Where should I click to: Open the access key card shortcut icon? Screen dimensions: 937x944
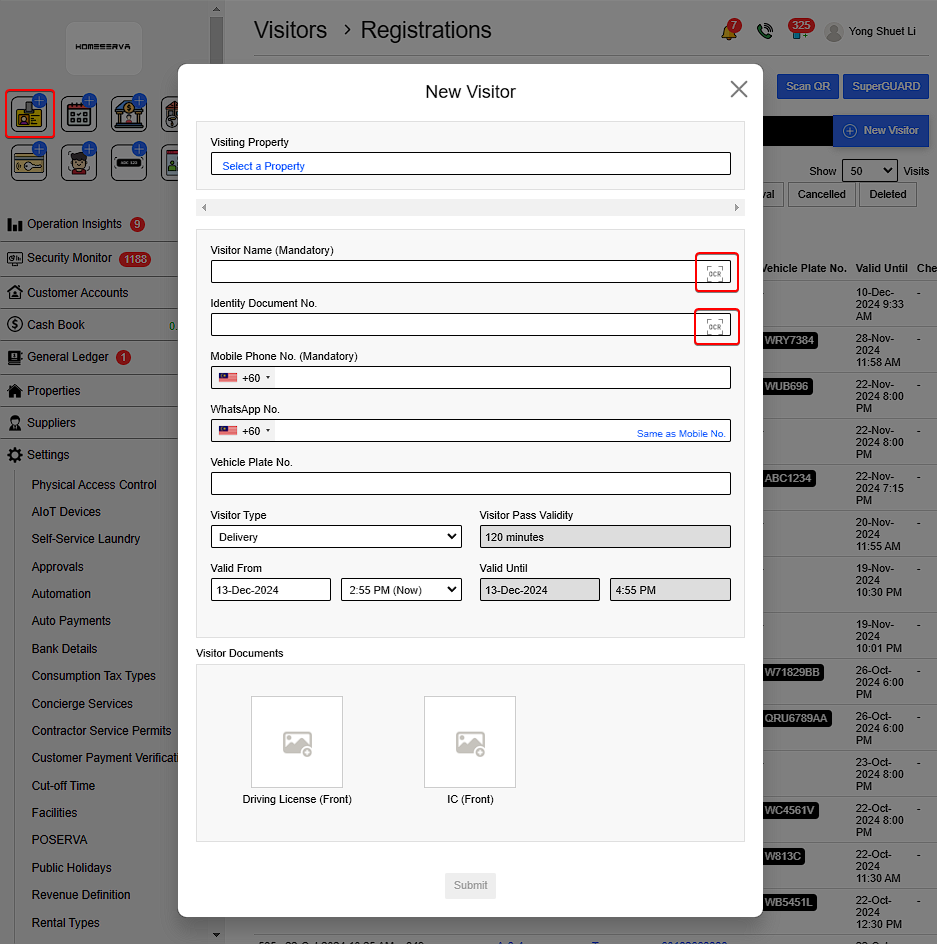pyautogui.click(x=29, y=162)
